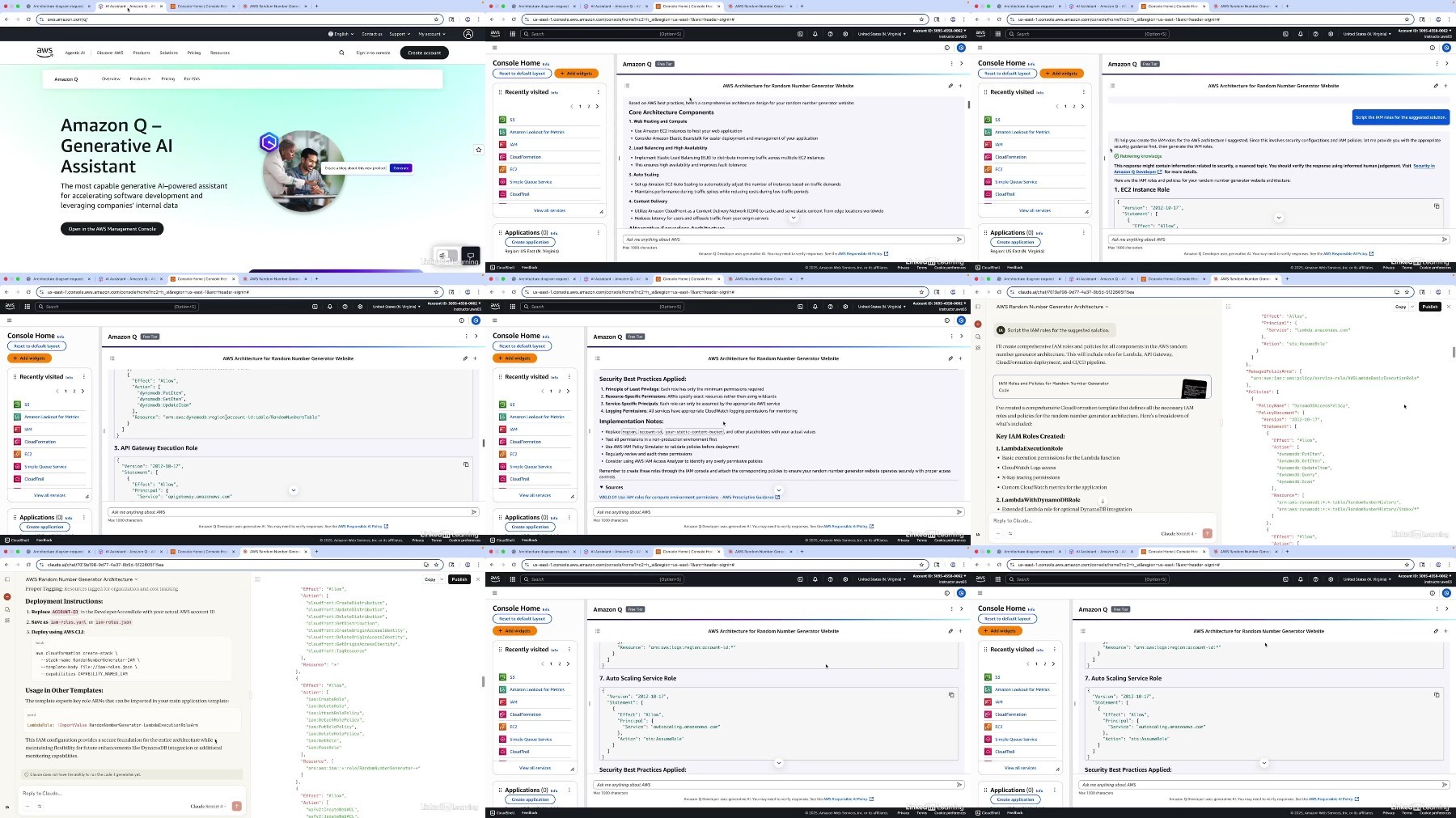The width and height of the screenshot is (1456, 818).
Task: Collapse the Sources section under Implementation Notes
Action: pyautogui.click(x=612, y=487)
